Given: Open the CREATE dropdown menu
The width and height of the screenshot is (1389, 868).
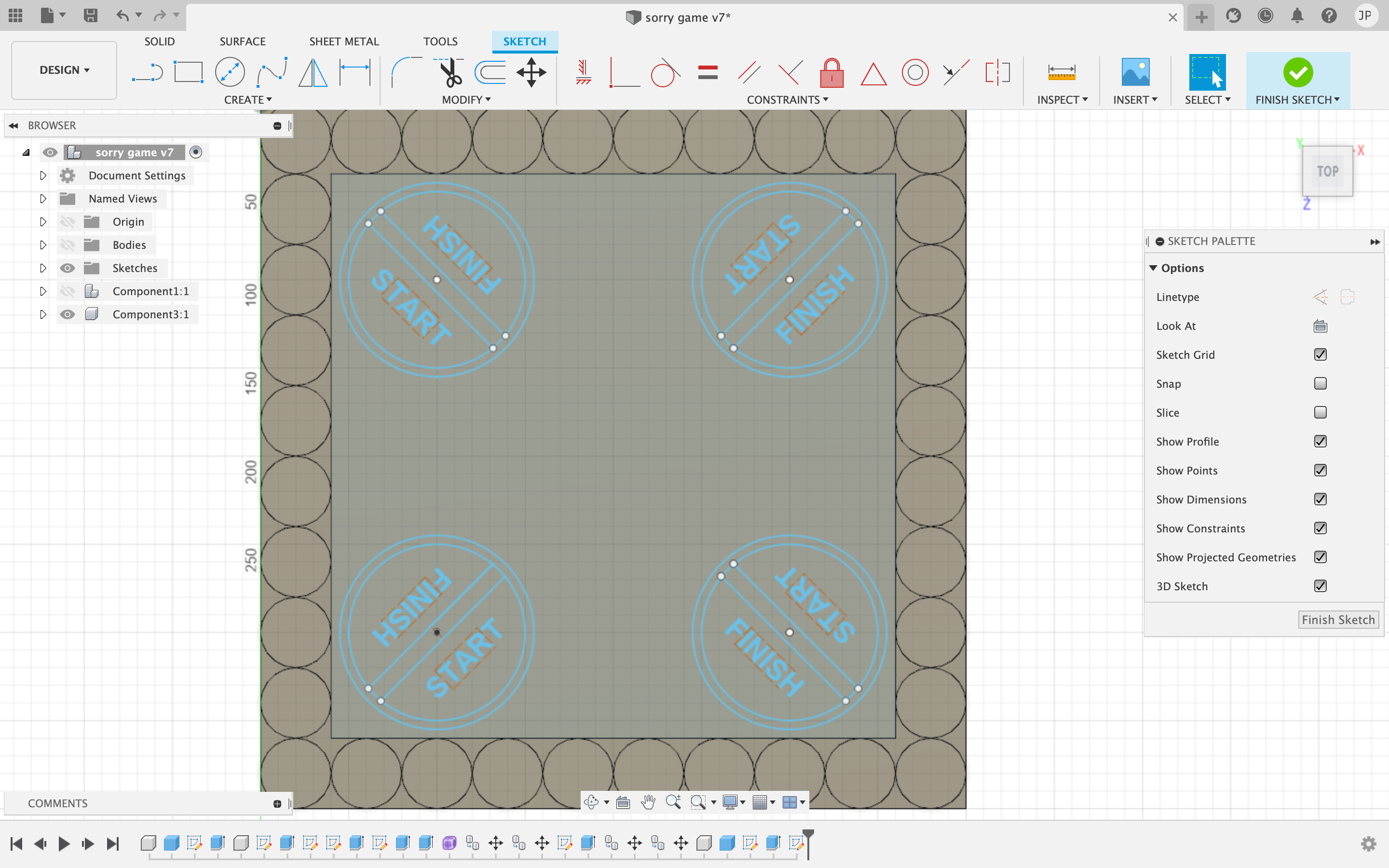Looking at the screenshot, I should 248,100.
